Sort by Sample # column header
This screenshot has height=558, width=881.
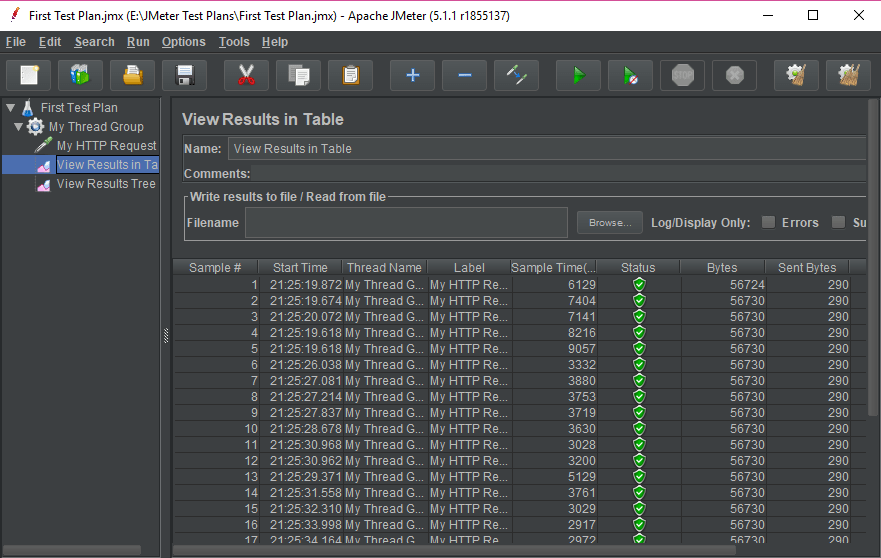point(215,267)
